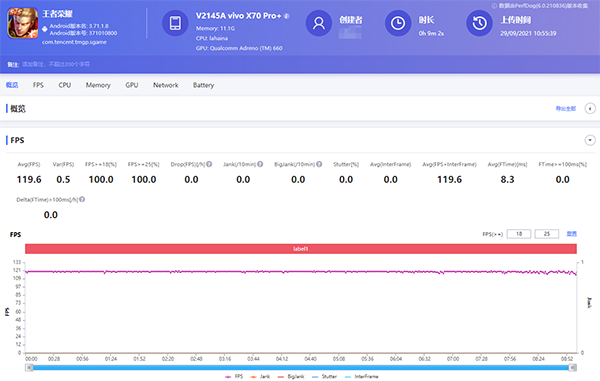Image resolution: width=600 pixels, height=381 pixels.
Task: Click the creator user profile icon
Action: click(319, 23)
